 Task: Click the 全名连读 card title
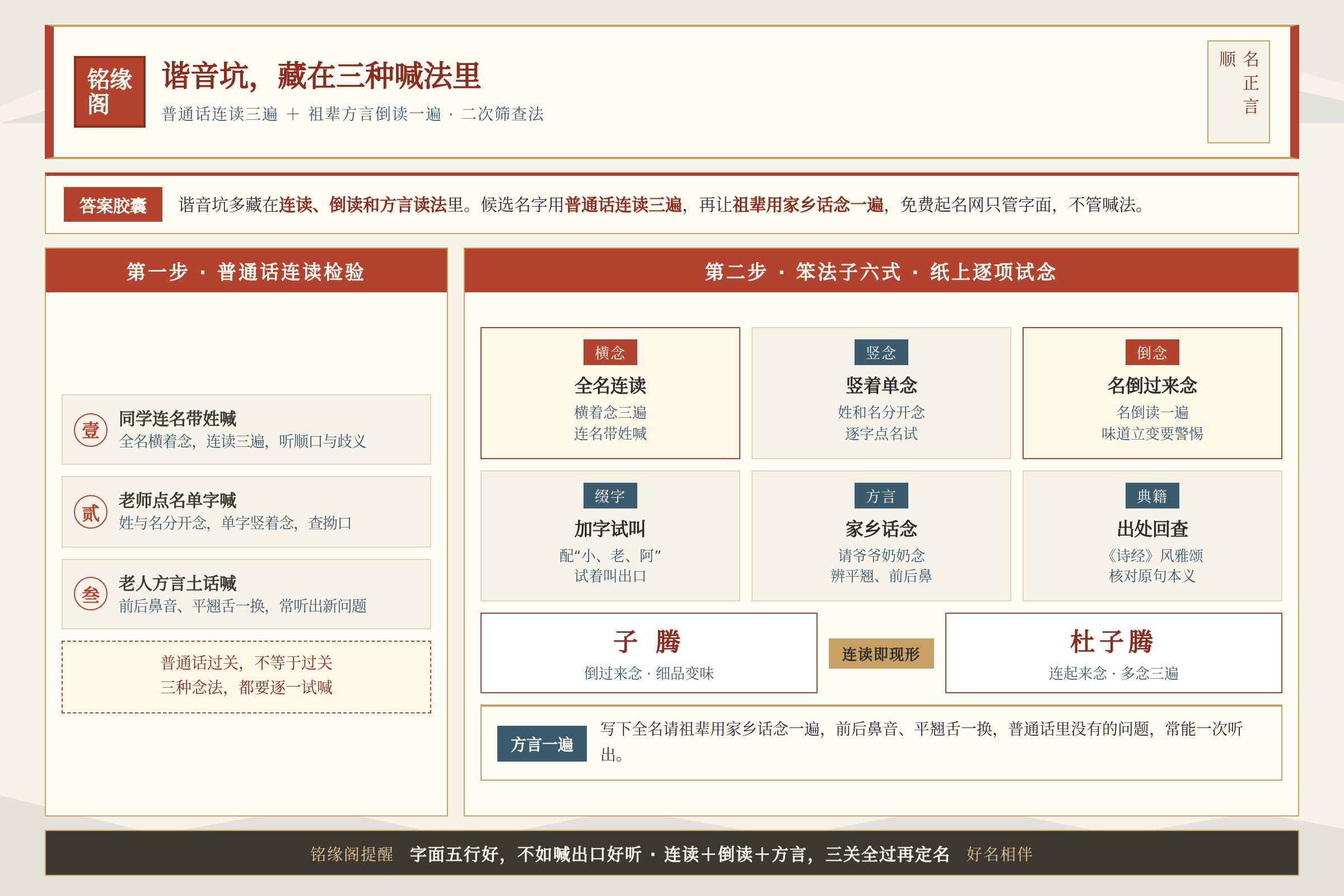[x=610, y=385]
